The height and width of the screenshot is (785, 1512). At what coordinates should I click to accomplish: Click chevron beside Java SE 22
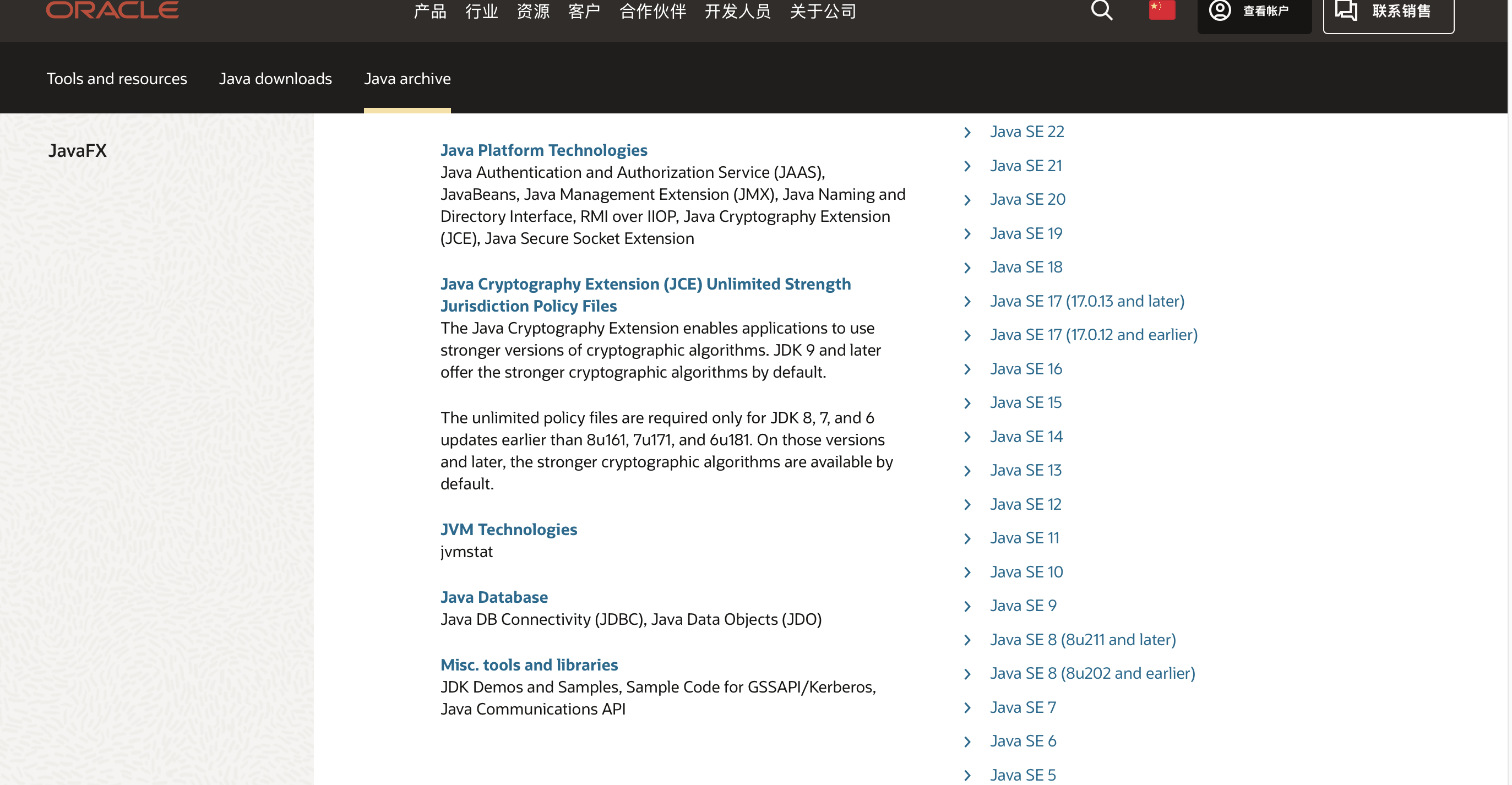(967, 133)
